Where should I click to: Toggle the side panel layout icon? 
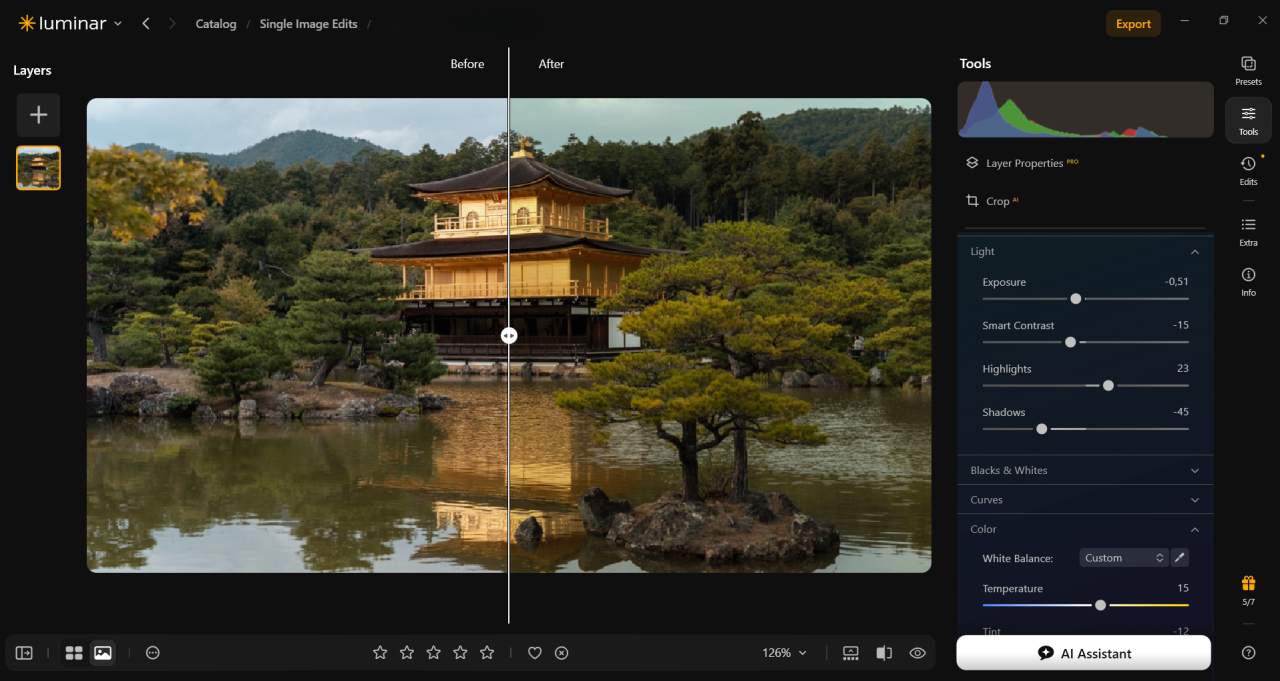tap(24, 653)
